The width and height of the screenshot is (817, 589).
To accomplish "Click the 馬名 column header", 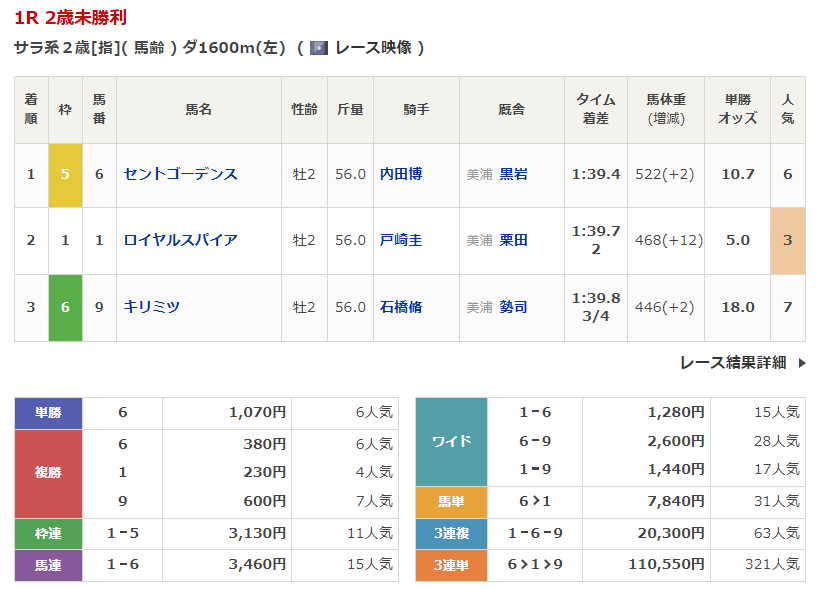I will [x=199, y=110].
